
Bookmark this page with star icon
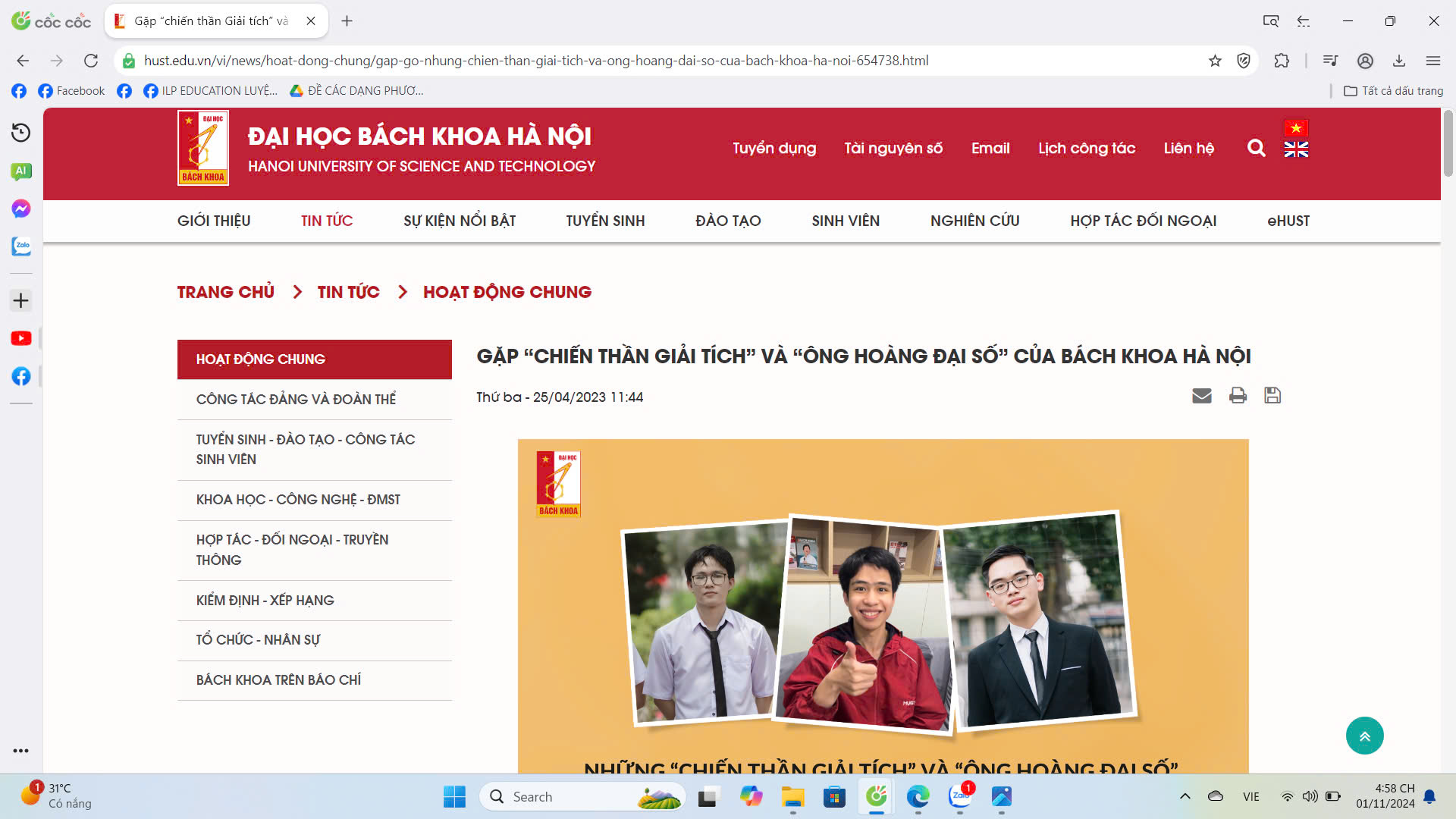coord(1215,61)
